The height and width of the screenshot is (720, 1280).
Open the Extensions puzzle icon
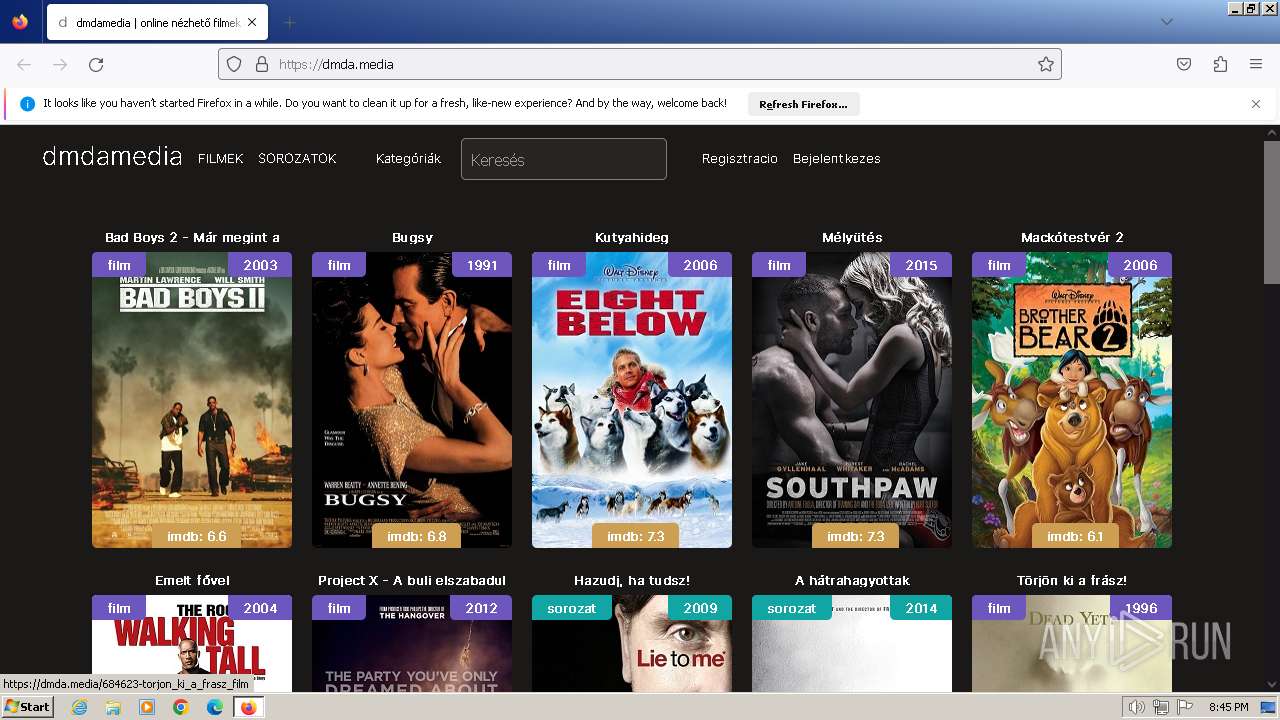tap(1220, 64)
